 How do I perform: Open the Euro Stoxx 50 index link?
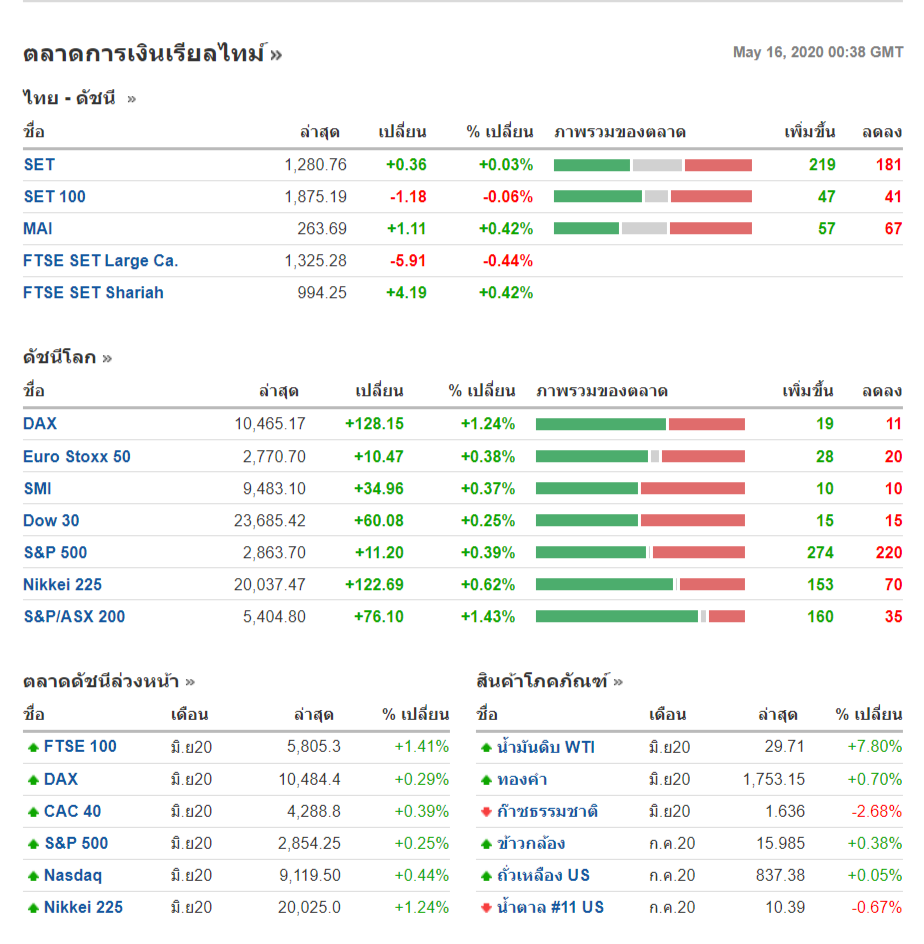click(77, 457)
